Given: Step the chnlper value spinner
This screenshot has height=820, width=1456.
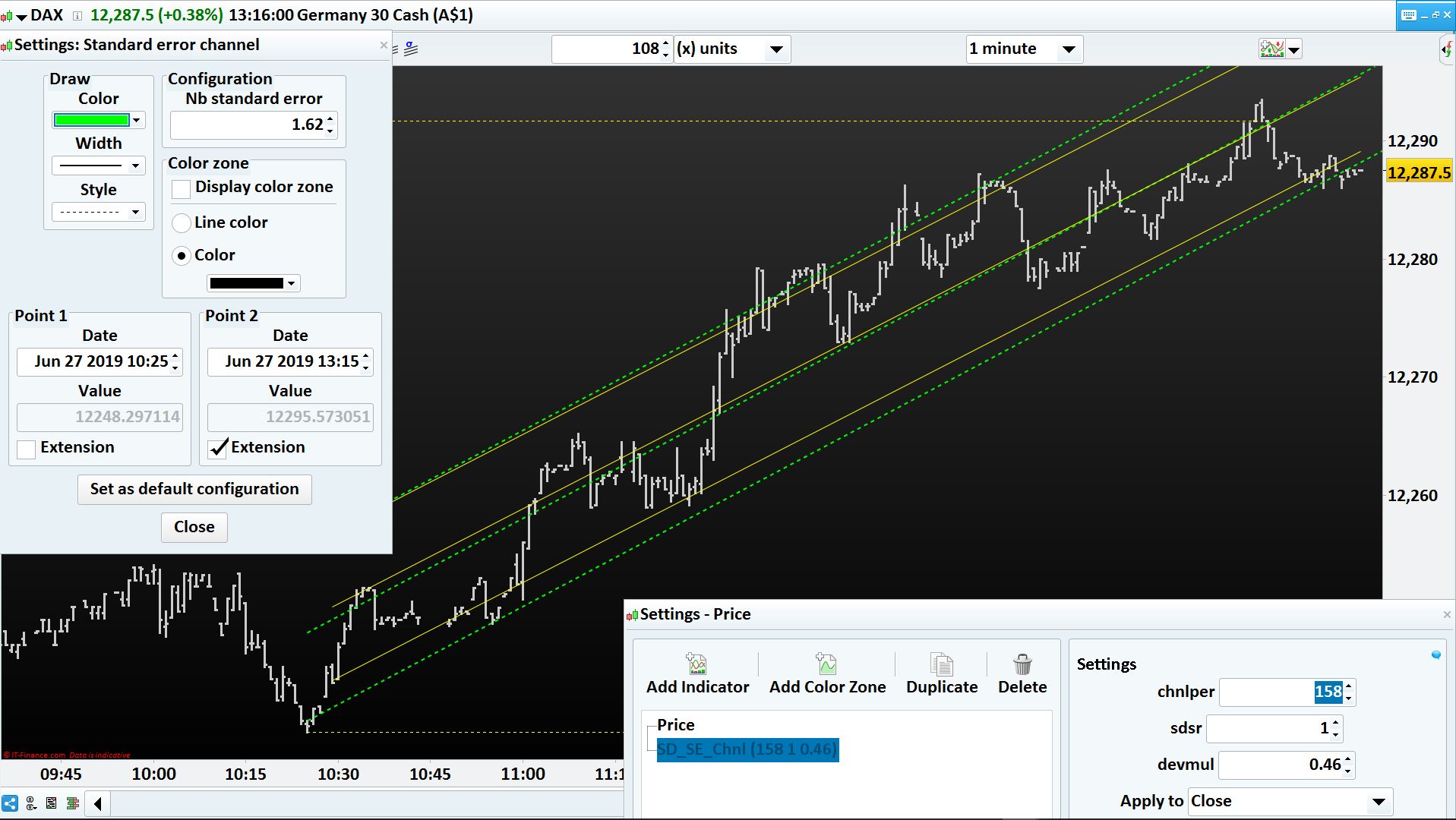Looking at the screenshot, I should tap(1348, 692).
